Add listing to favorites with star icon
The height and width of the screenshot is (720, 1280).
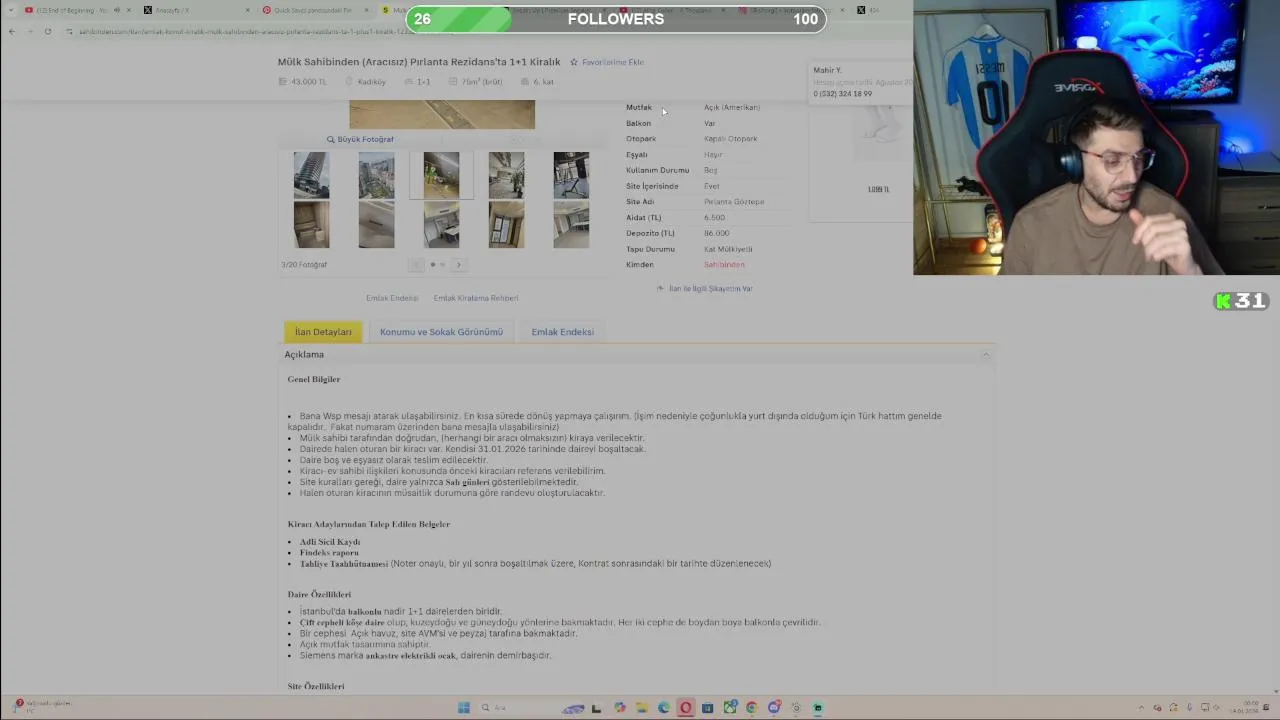(x=574, y=62)
